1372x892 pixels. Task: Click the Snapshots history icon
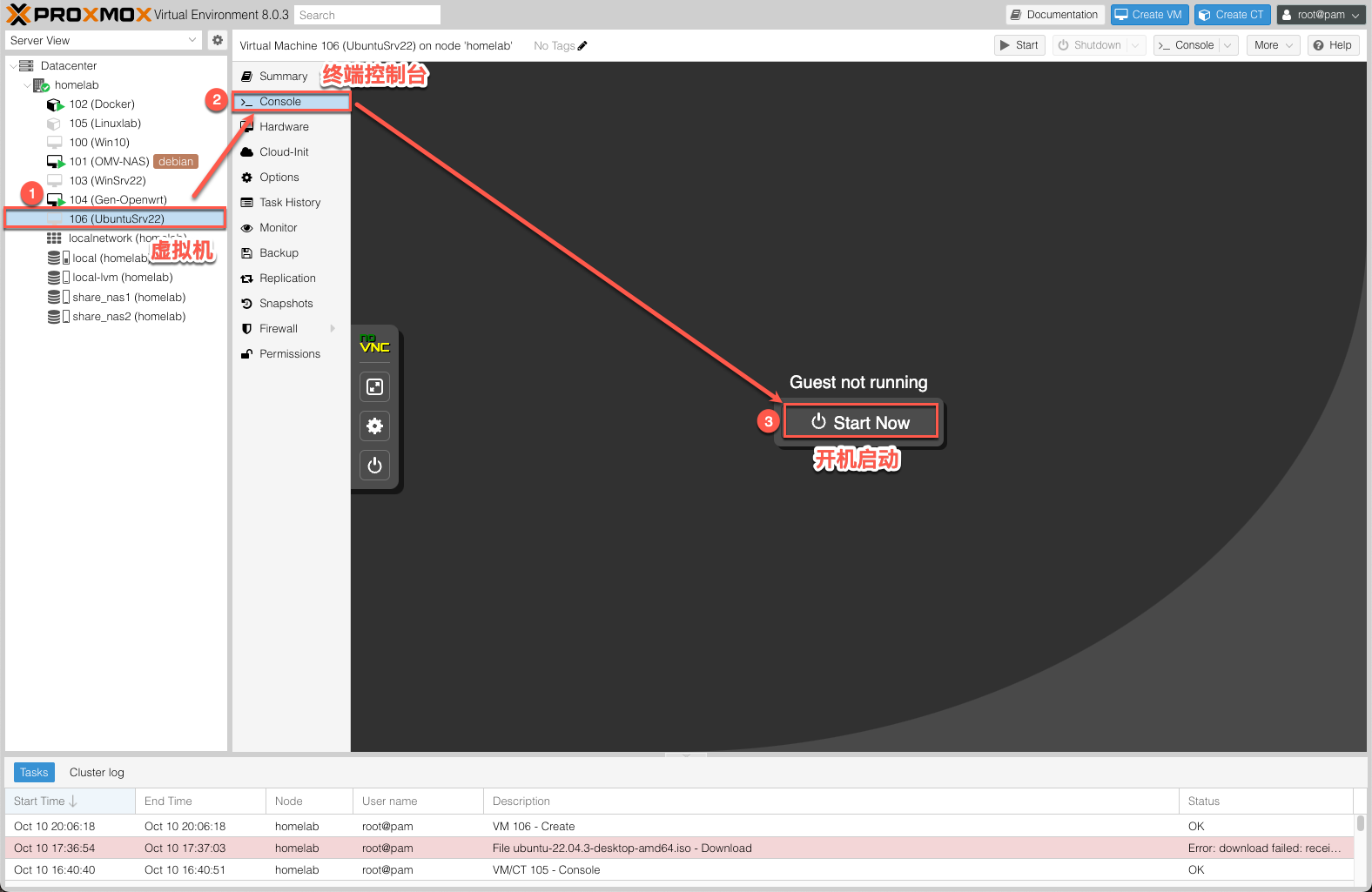coord(247,304)
